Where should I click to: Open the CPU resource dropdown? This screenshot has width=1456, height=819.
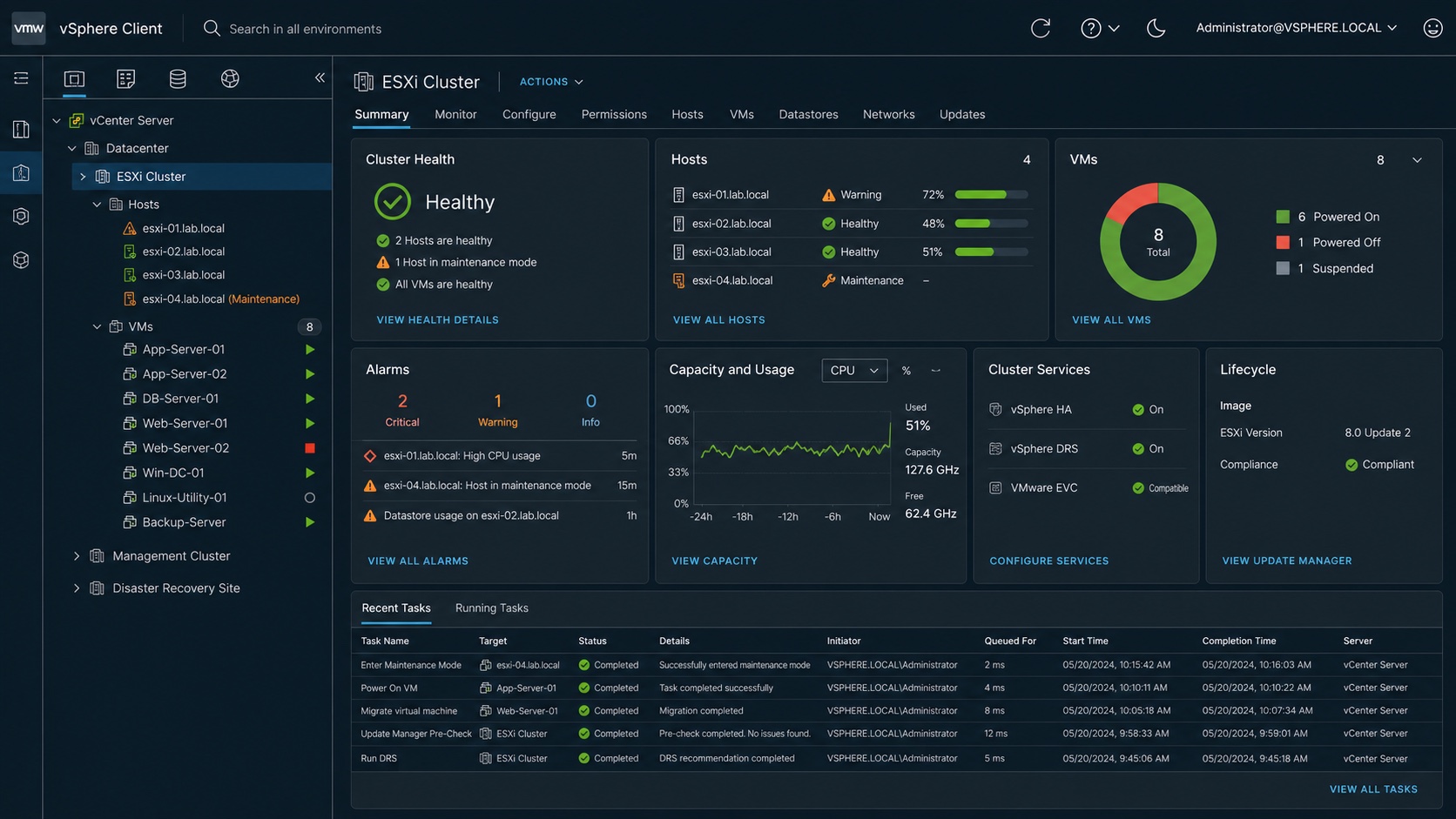point(854,370)
